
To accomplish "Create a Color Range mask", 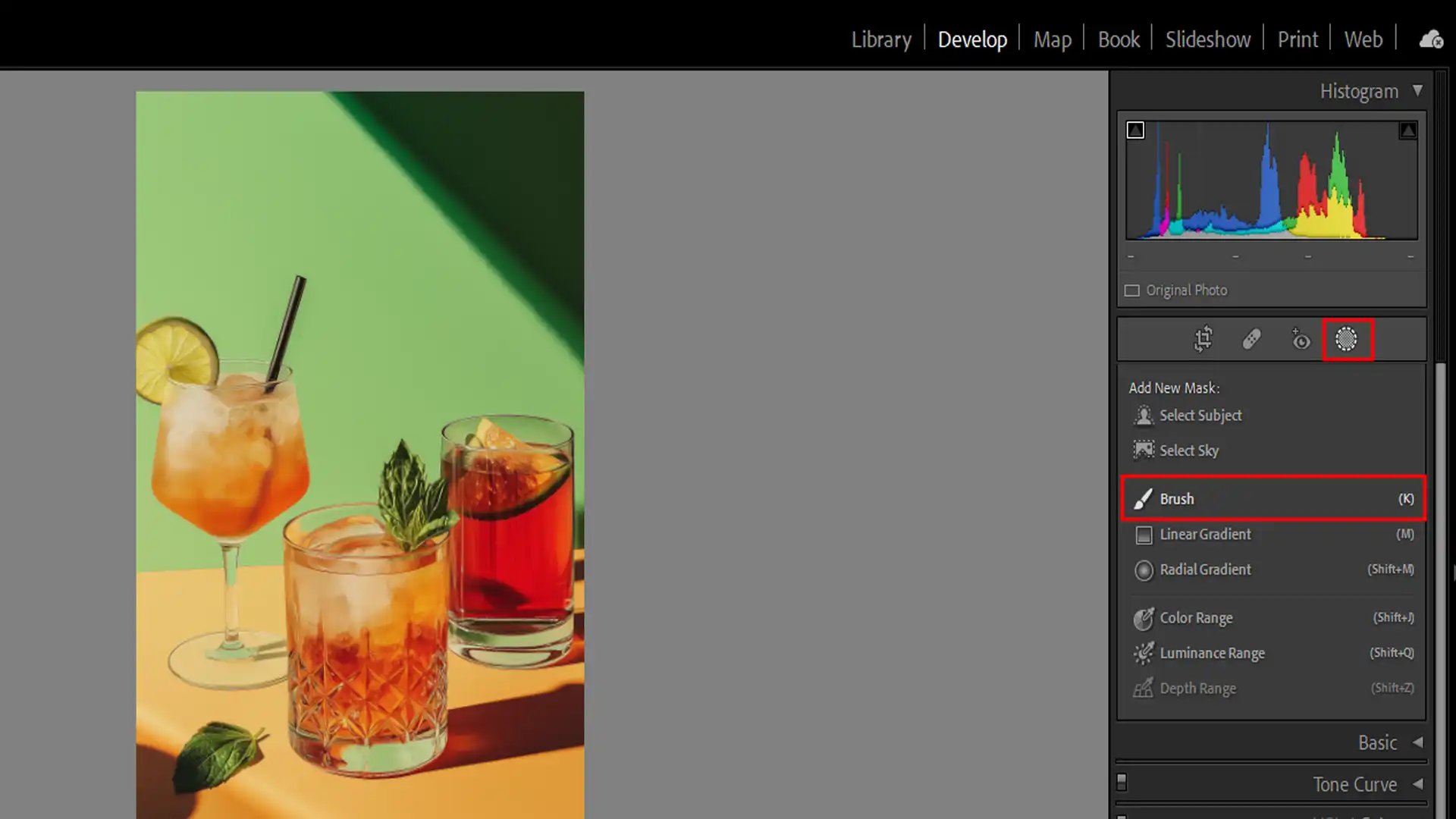I will [x=1195, y=618].
